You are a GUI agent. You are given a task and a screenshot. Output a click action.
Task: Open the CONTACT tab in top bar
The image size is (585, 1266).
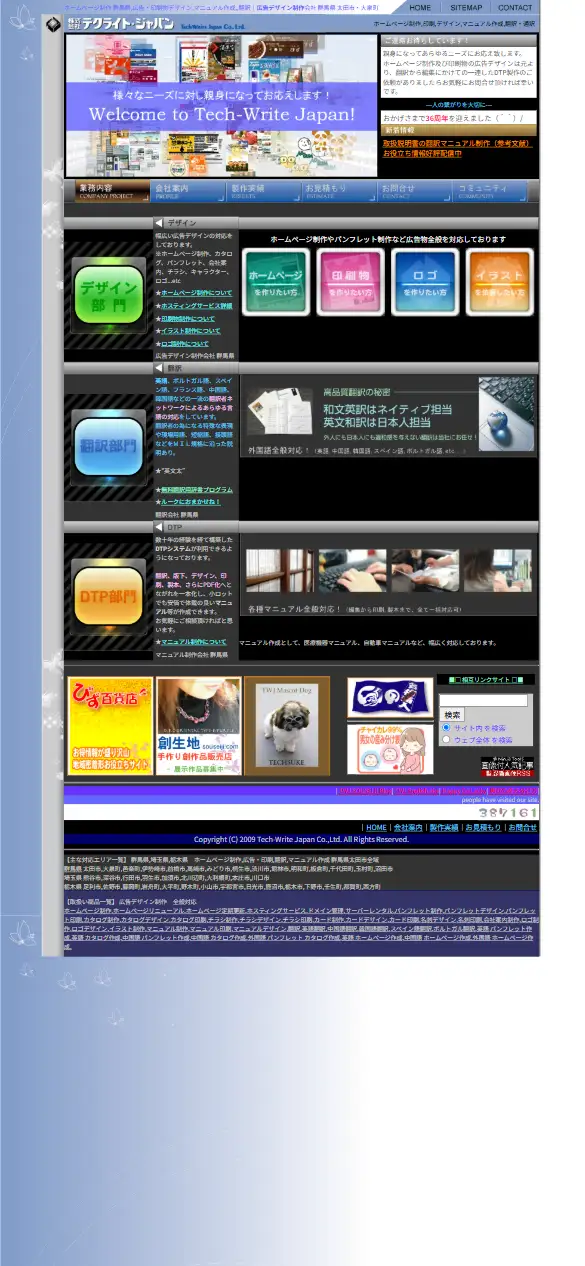tap(515, 7)
